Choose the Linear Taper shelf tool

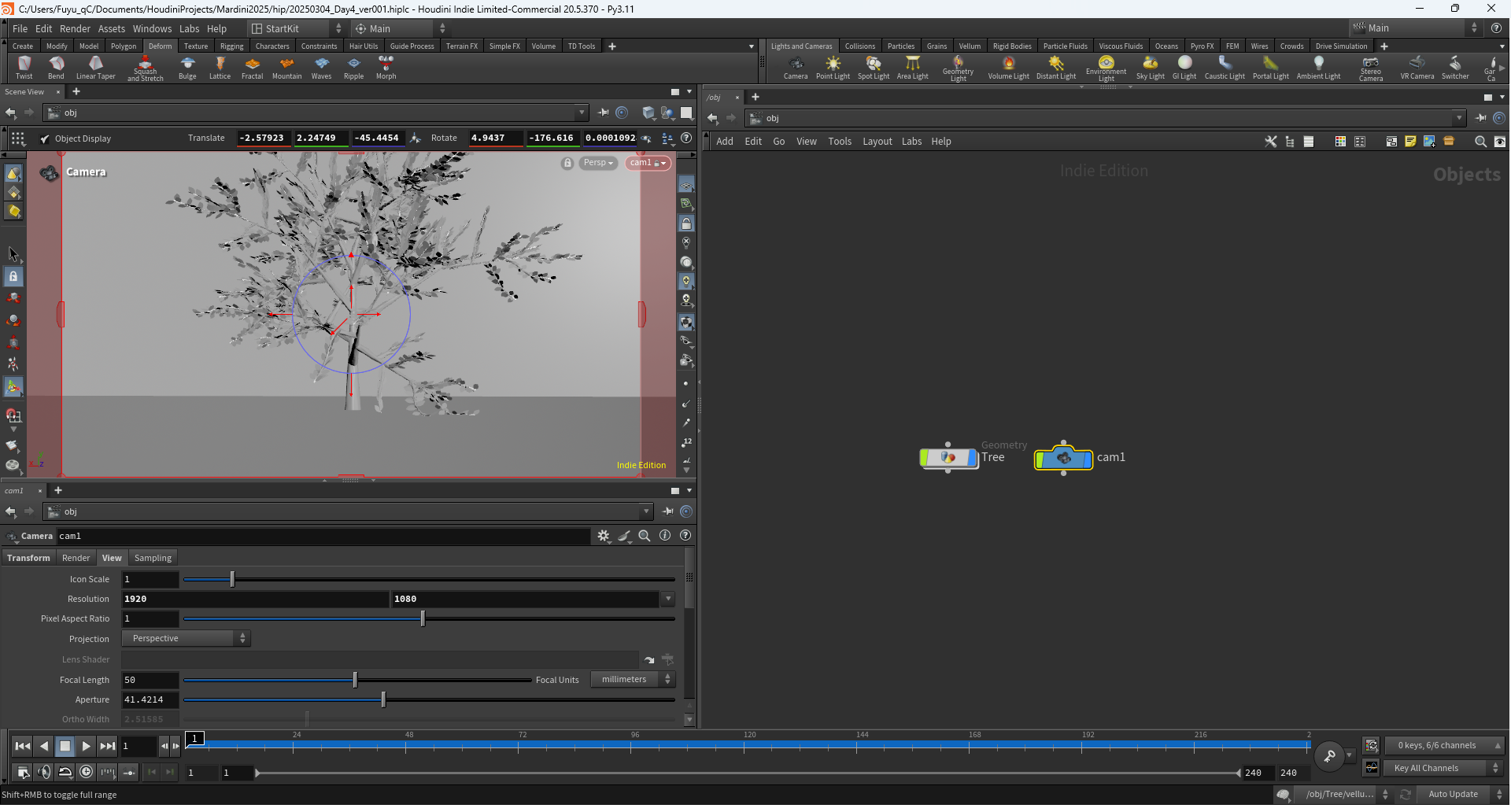[95, 68]
